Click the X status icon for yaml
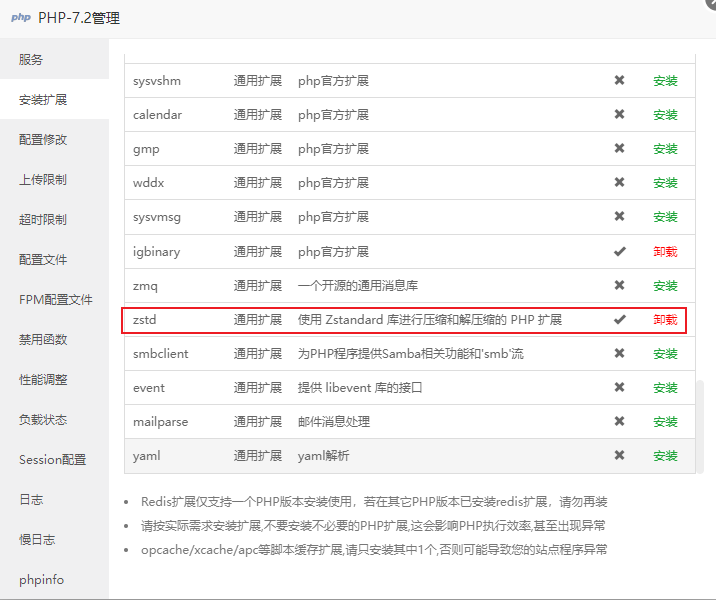This screenshot has width=716, height=600. pyautogui.click(x=619, y=456)
